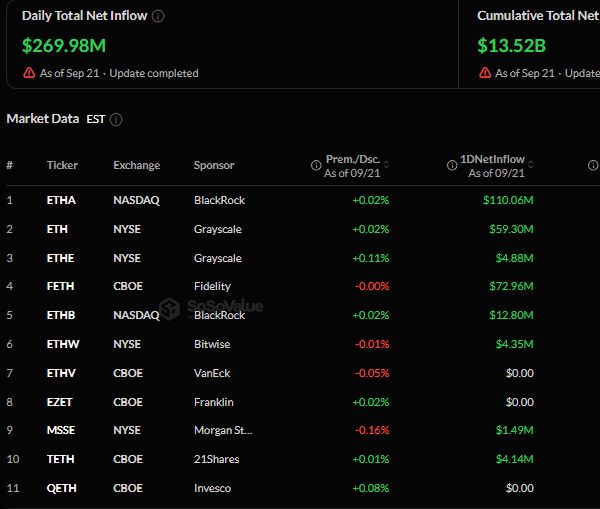Select the ETHW ticker
600x509 pixels.
point(63,344)
